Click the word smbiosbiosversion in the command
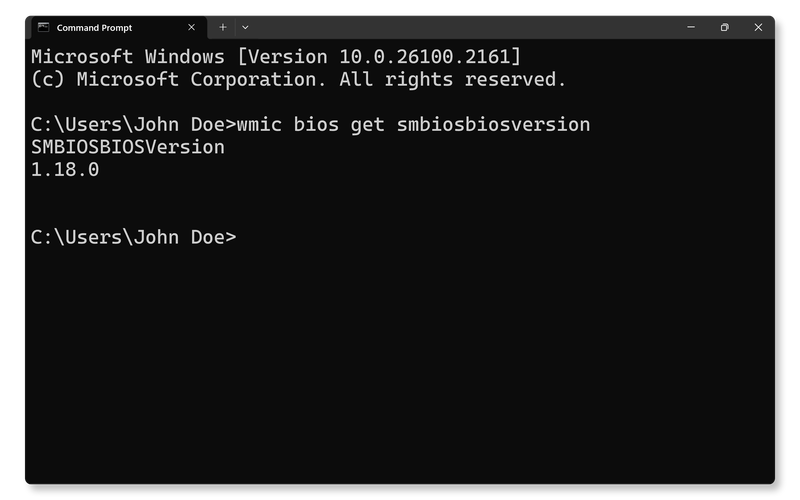 pyautogui.click(x=494, y=125)
